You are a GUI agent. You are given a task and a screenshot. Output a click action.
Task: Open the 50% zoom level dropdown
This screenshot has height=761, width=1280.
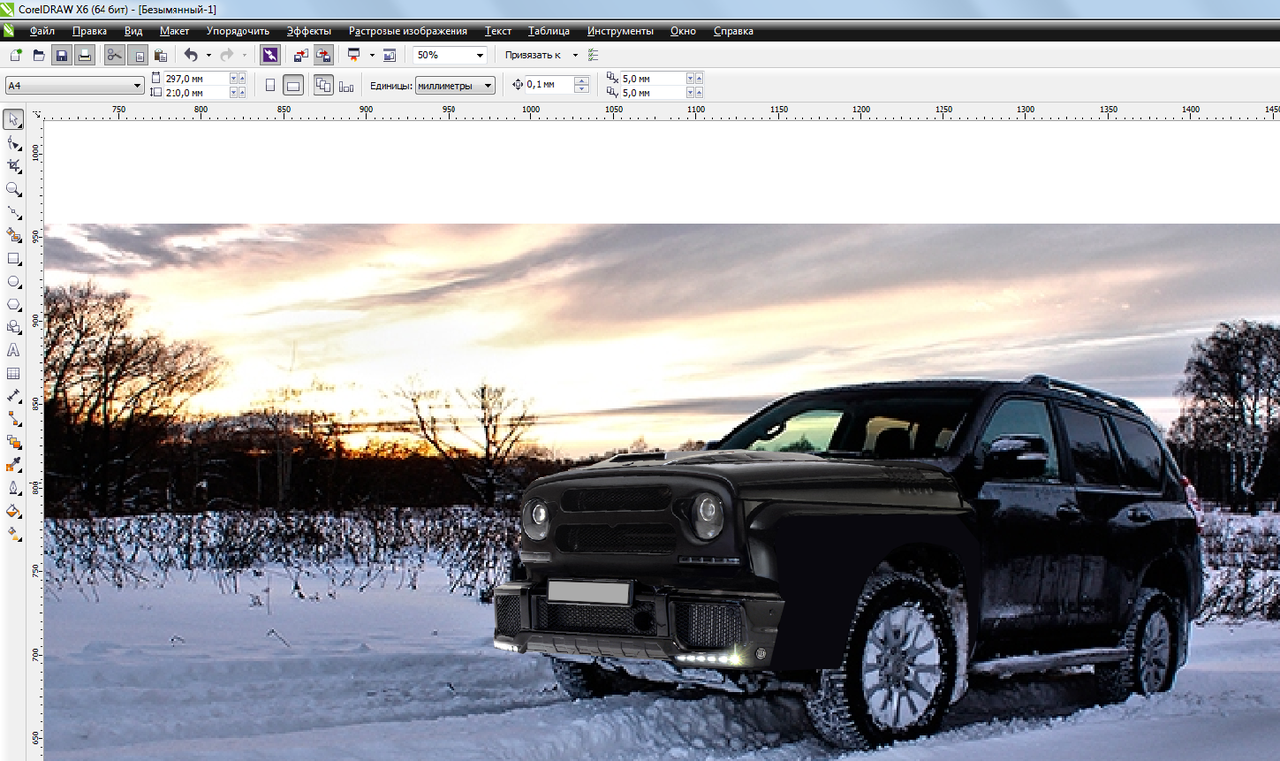[480, 55]
